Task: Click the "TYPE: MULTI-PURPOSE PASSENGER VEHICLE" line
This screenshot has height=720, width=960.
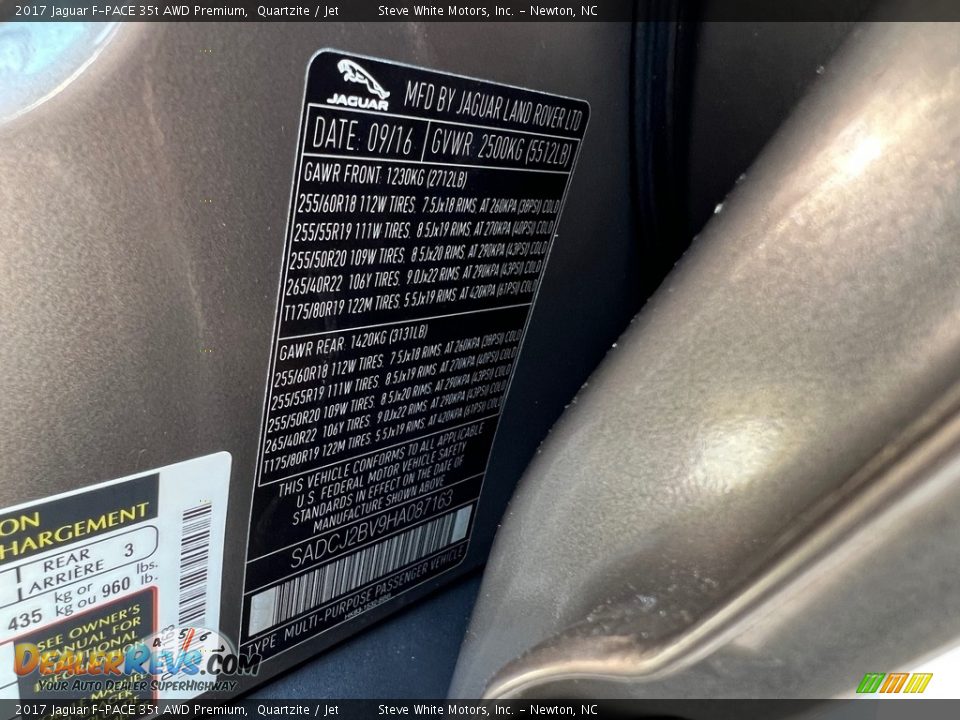Action: (x=354, y=601)
